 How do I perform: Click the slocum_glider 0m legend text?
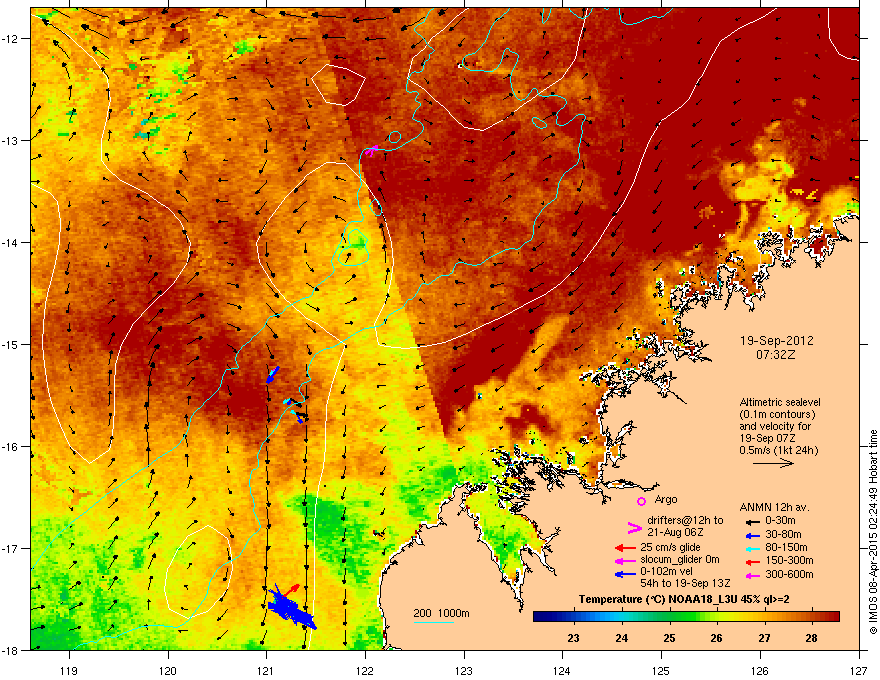(x=680, y=560)
